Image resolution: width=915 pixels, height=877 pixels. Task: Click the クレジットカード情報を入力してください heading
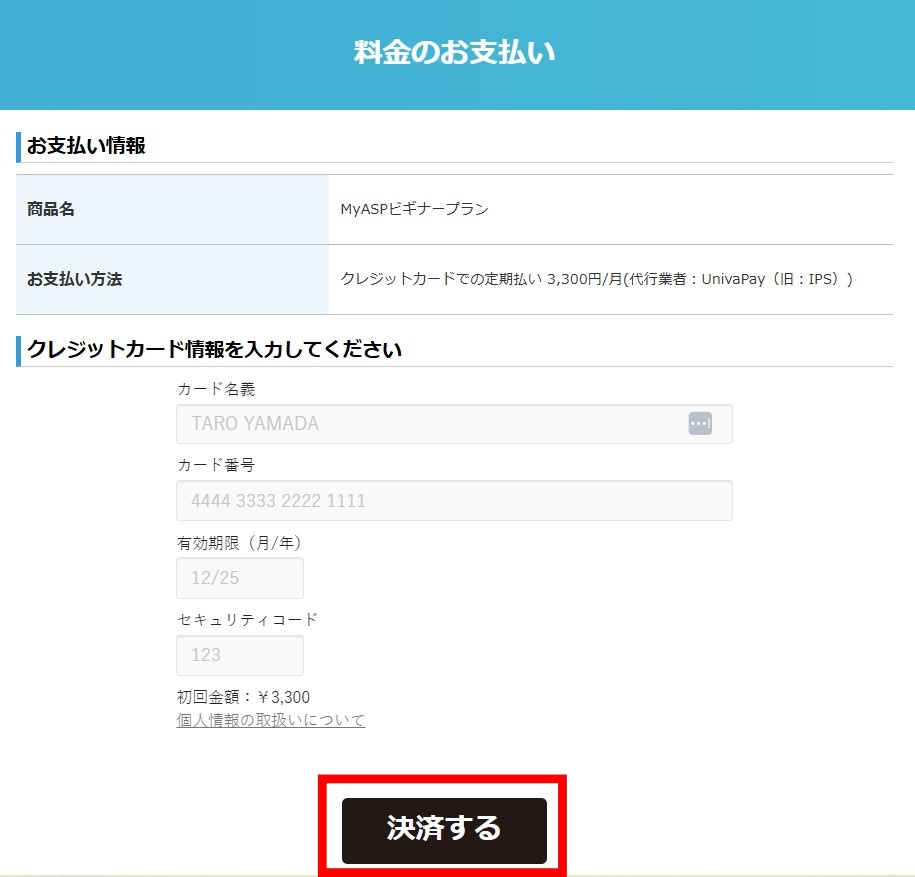coord(214,349)
